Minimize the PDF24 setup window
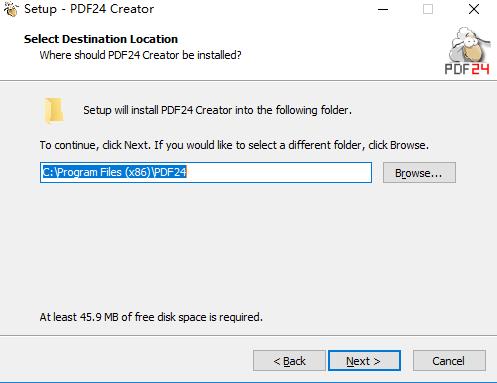The image size is (497, 383). (383, 9)
